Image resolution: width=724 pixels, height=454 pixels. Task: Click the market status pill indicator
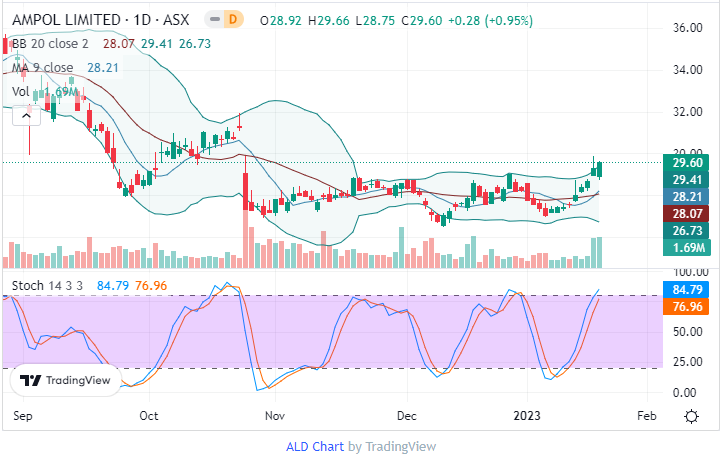coord(213,20)
